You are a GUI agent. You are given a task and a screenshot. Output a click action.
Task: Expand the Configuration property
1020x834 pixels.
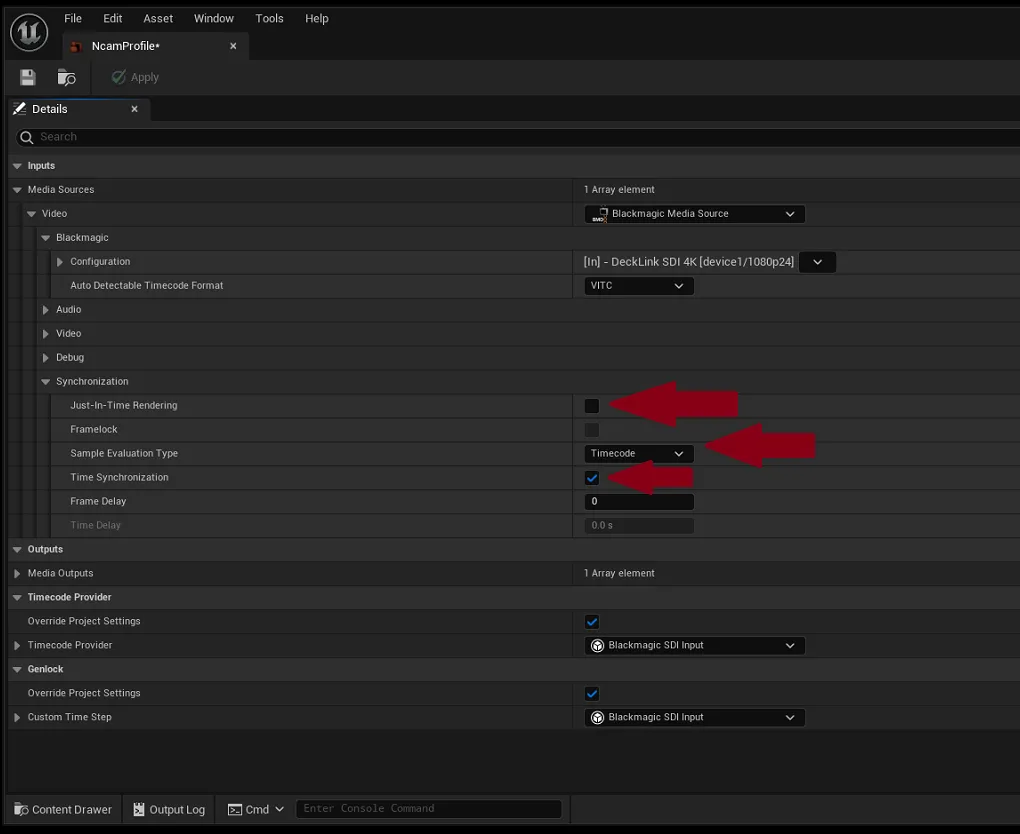[x=60, y=262]
